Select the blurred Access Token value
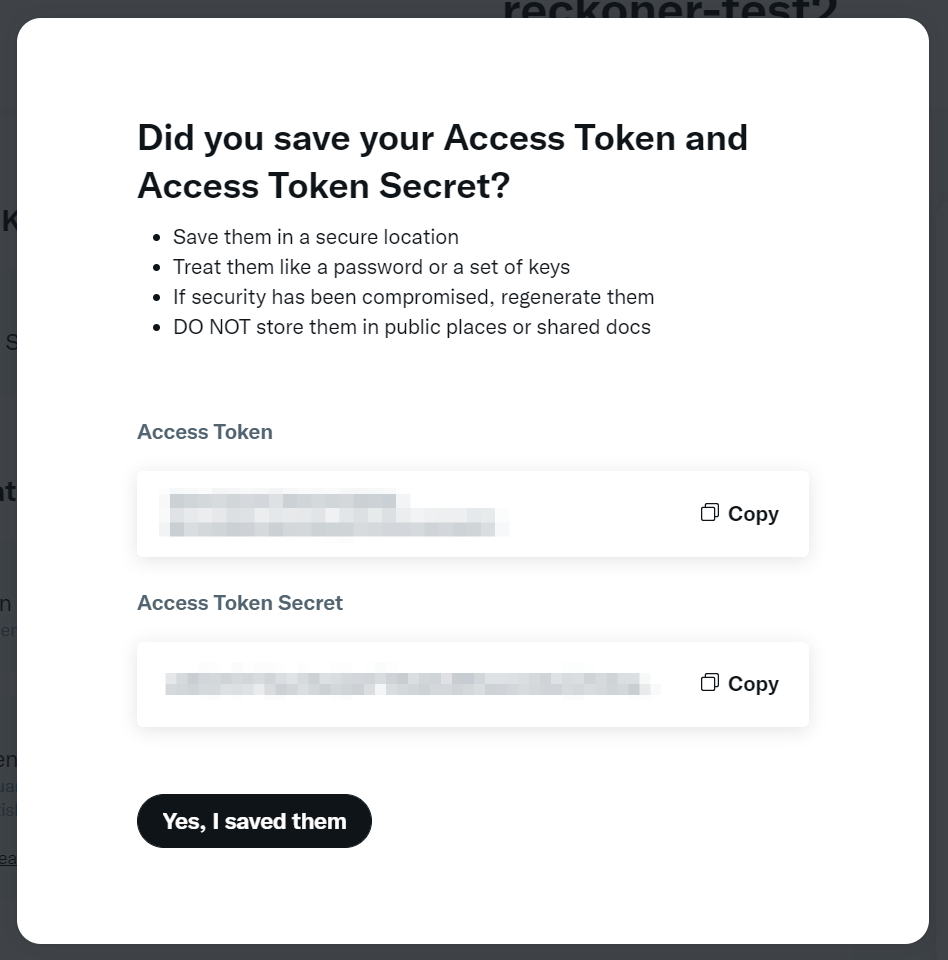Screen dimensions: 948x960 333,514
